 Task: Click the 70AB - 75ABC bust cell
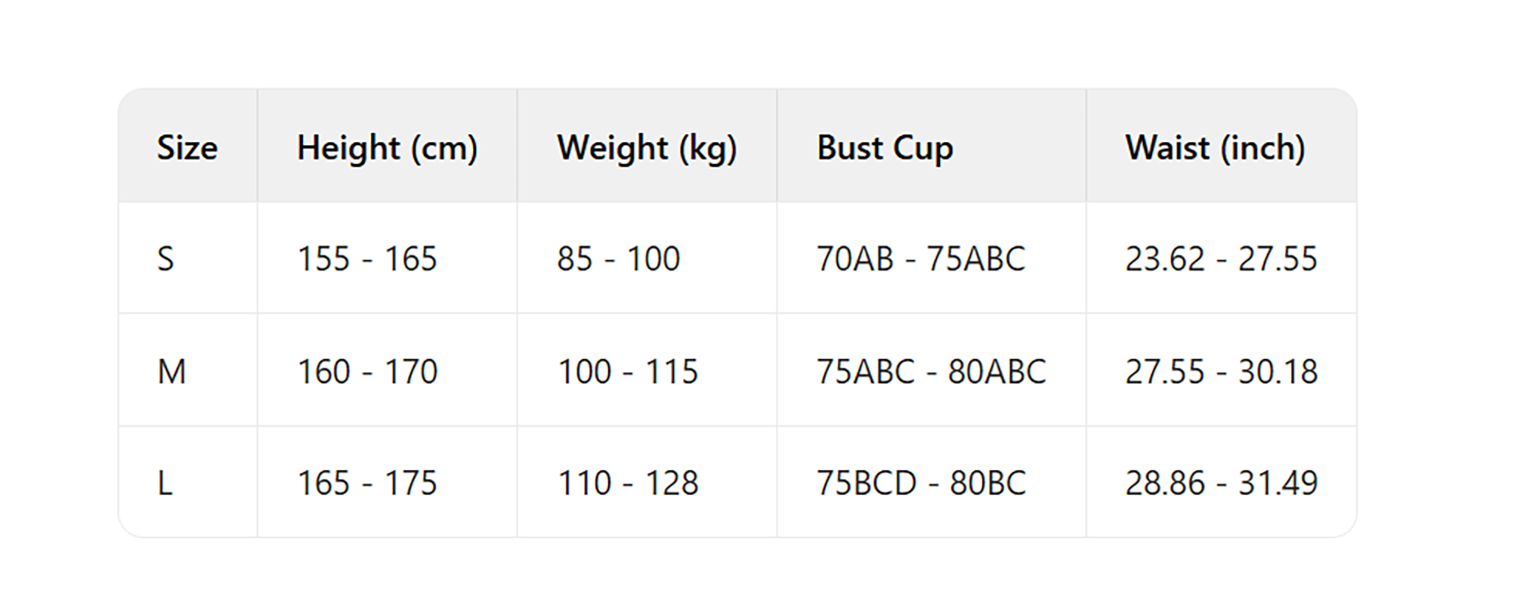932,258
